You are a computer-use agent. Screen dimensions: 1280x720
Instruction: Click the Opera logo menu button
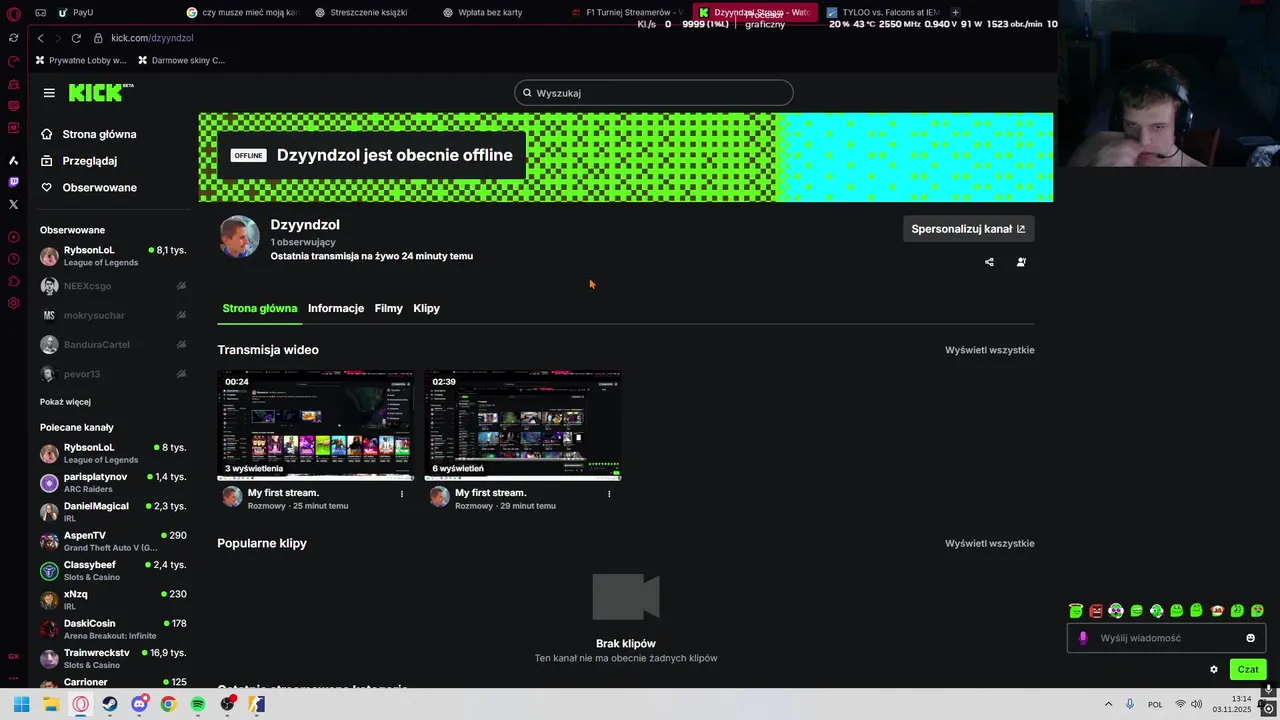coord(13,13)
